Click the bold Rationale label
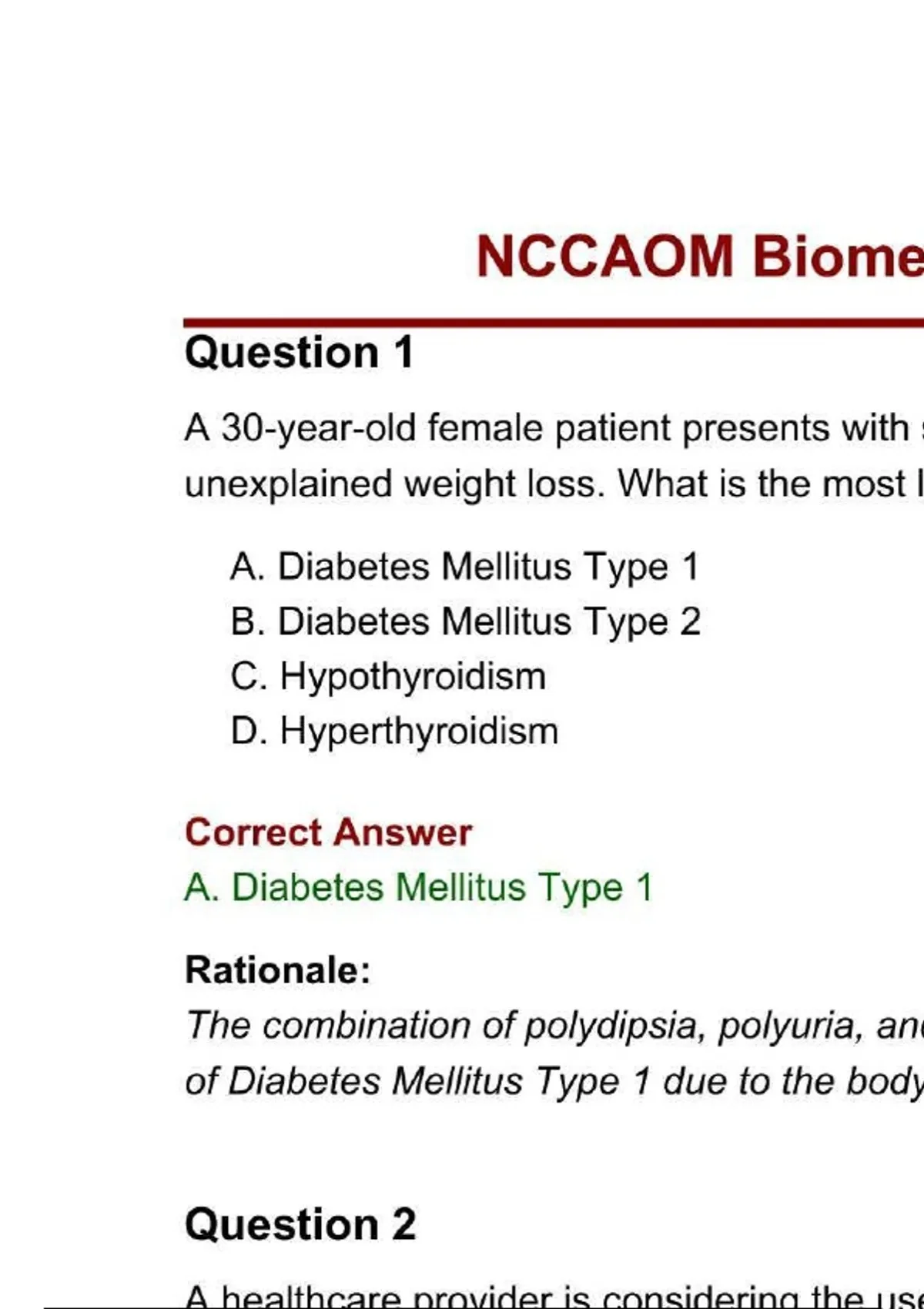 click(278, 969)
